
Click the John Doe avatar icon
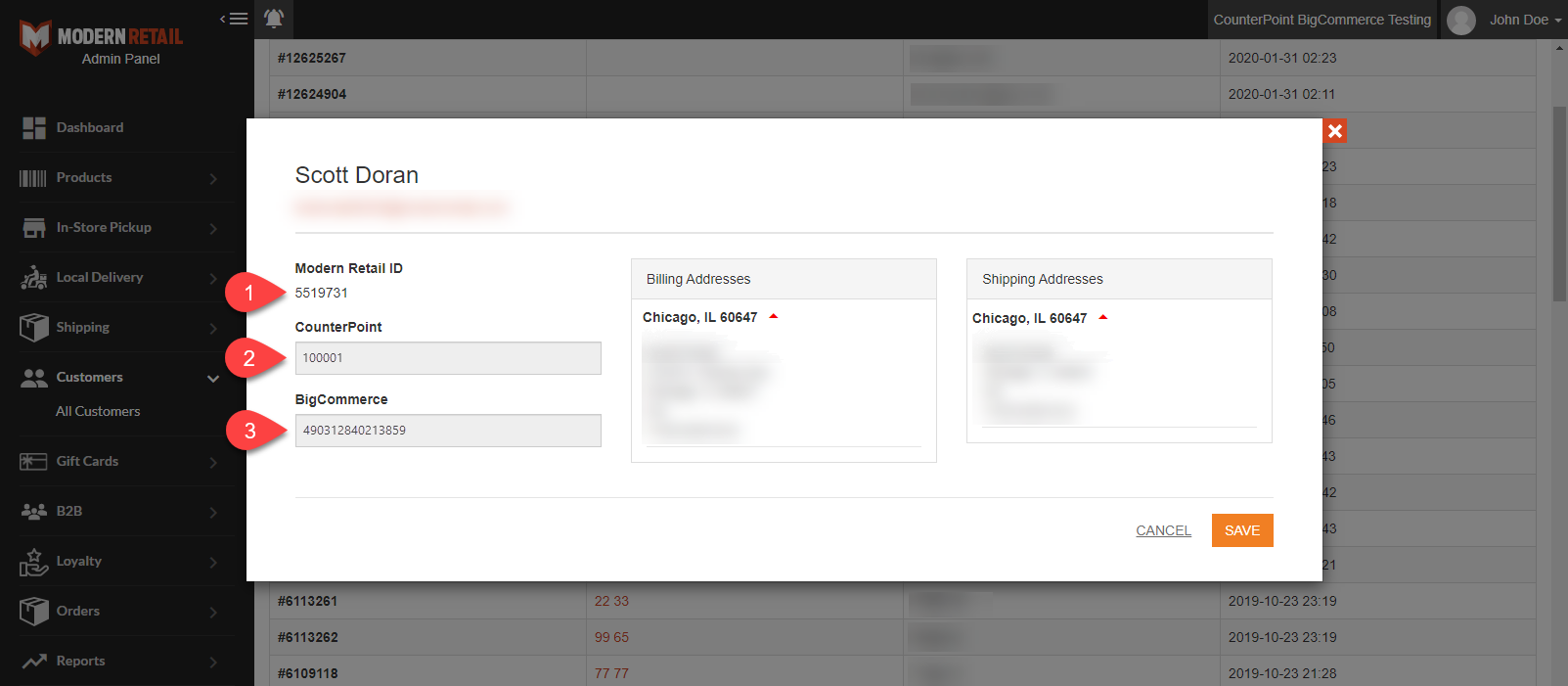coord(1461,20)
